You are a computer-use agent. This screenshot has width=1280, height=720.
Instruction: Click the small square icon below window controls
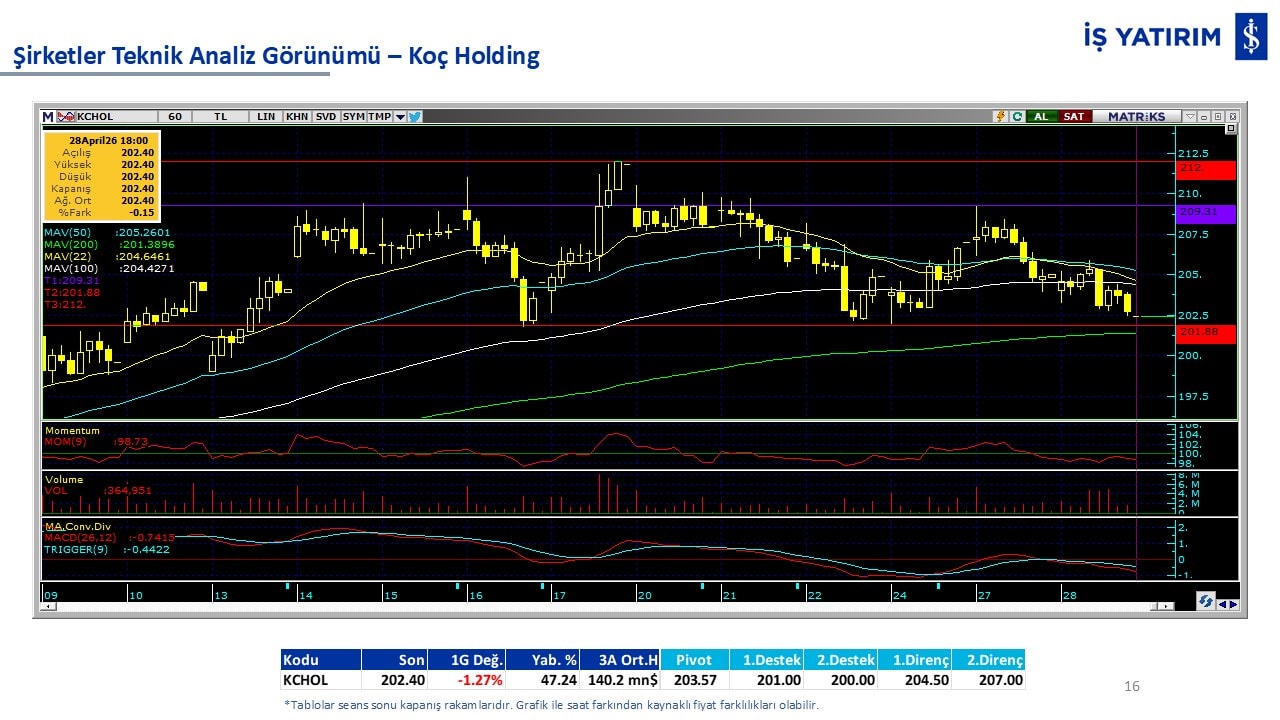pos(1230,129)
